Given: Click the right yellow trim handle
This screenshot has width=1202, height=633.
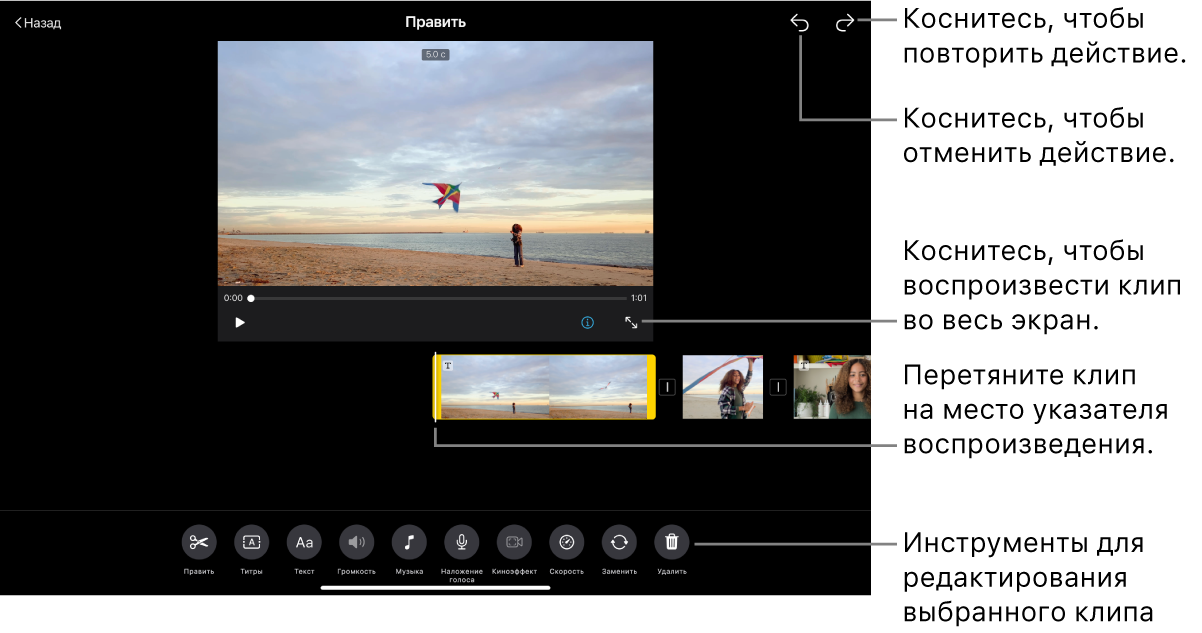Looking at the screenshot, I should pyautogui.click(x=652, y=387).
